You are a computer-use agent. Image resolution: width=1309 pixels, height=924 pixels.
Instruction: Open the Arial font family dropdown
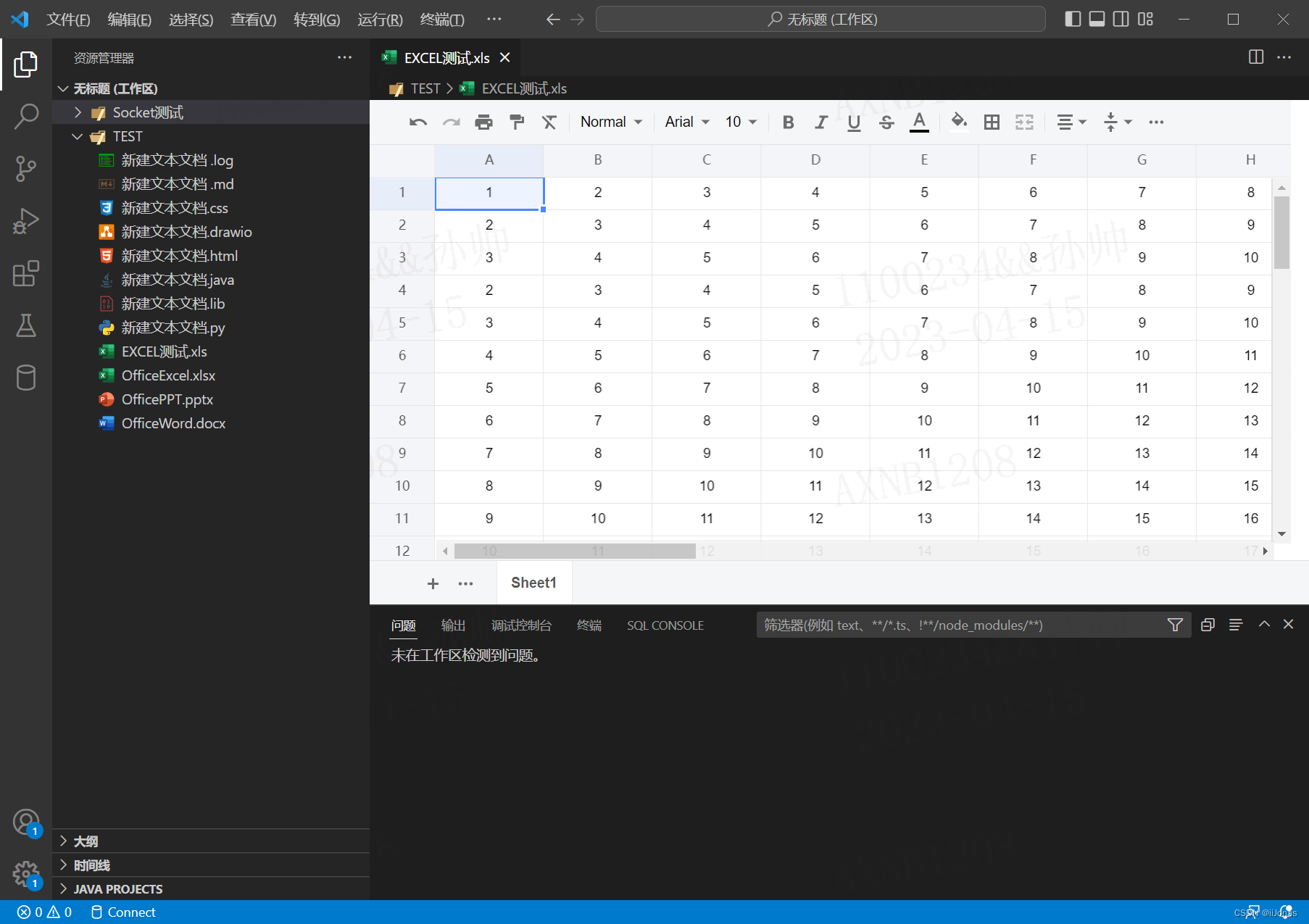[x=684, y=122]
